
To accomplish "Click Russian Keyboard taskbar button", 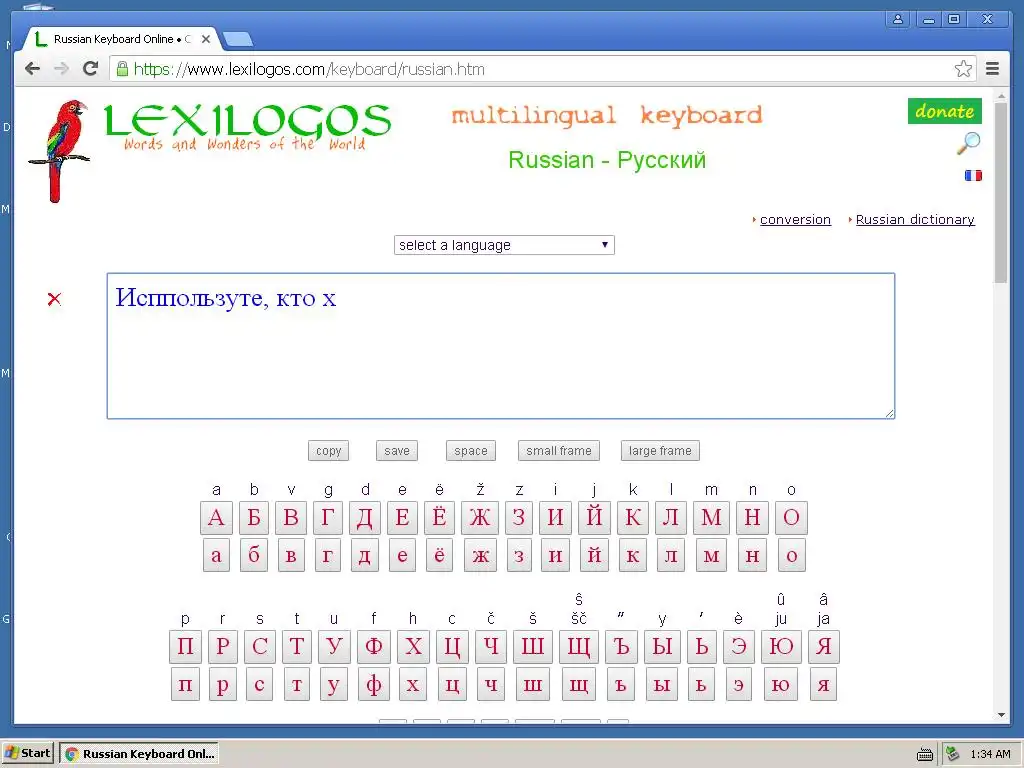I will point(139,754).
